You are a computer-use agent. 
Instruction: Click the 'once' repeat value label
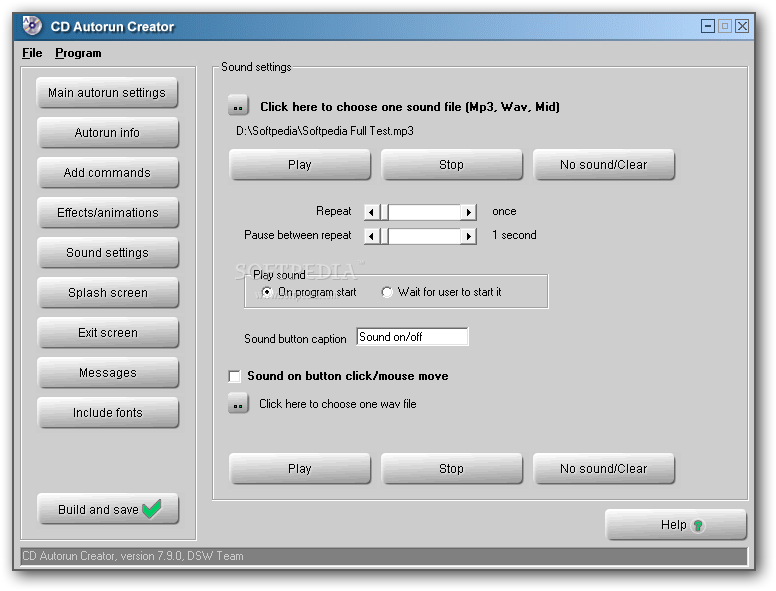pos(504,211)
